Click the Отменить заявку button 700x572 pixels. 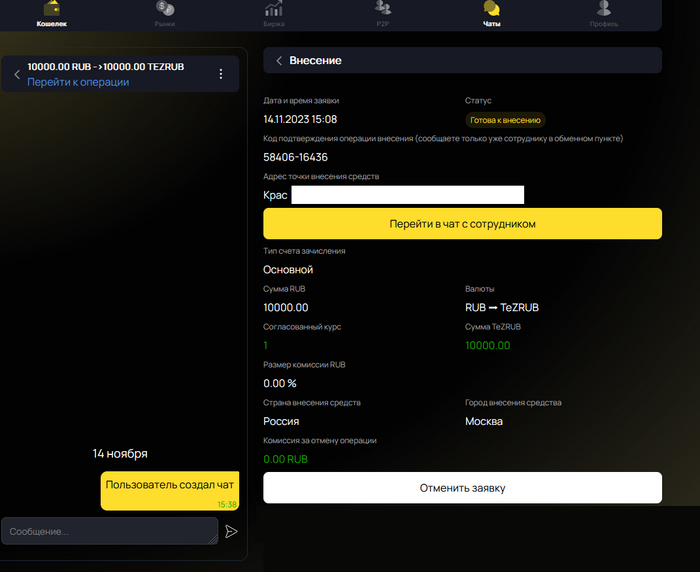tap(462, 488)
